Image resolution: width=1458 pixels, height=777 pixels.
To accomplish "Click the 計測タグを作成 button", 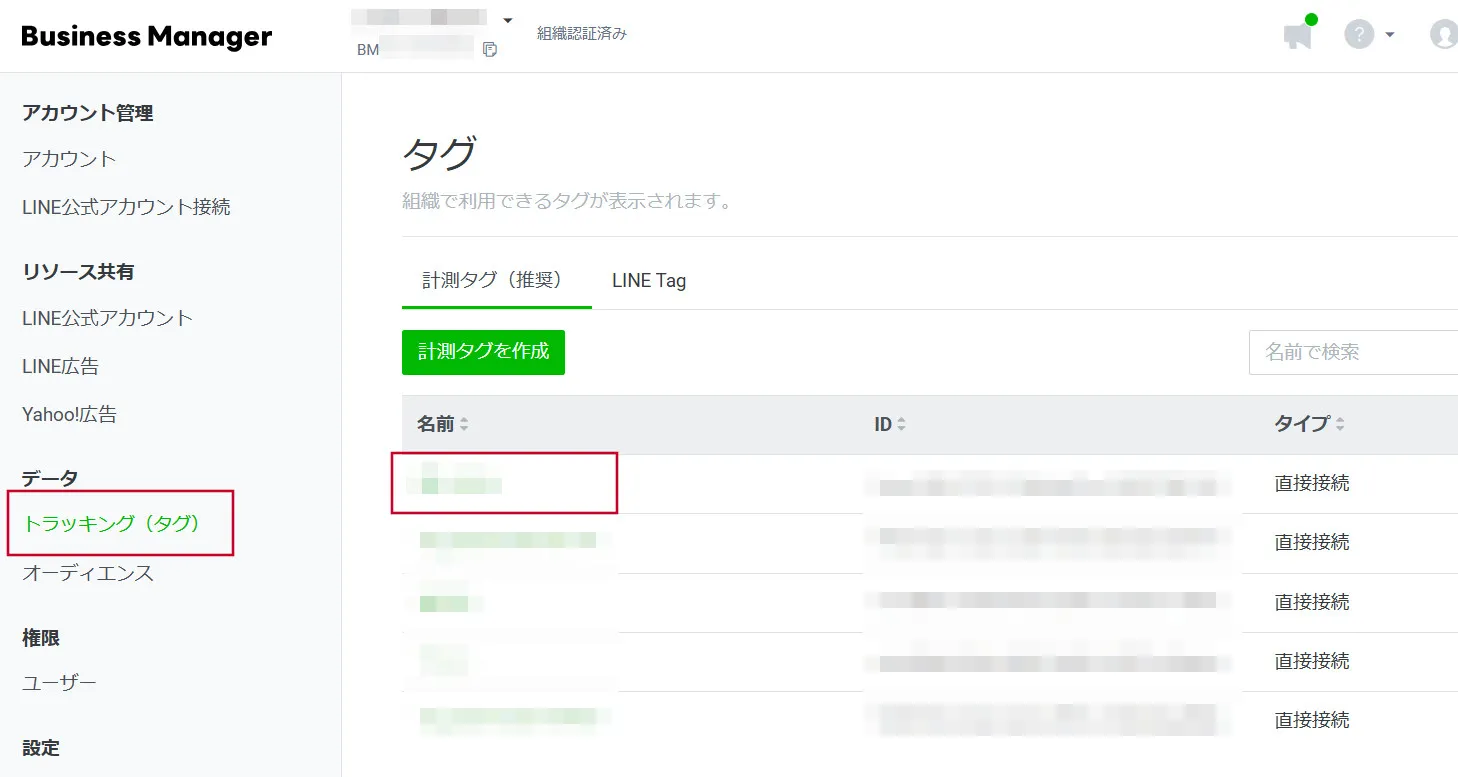I will 483,352.
